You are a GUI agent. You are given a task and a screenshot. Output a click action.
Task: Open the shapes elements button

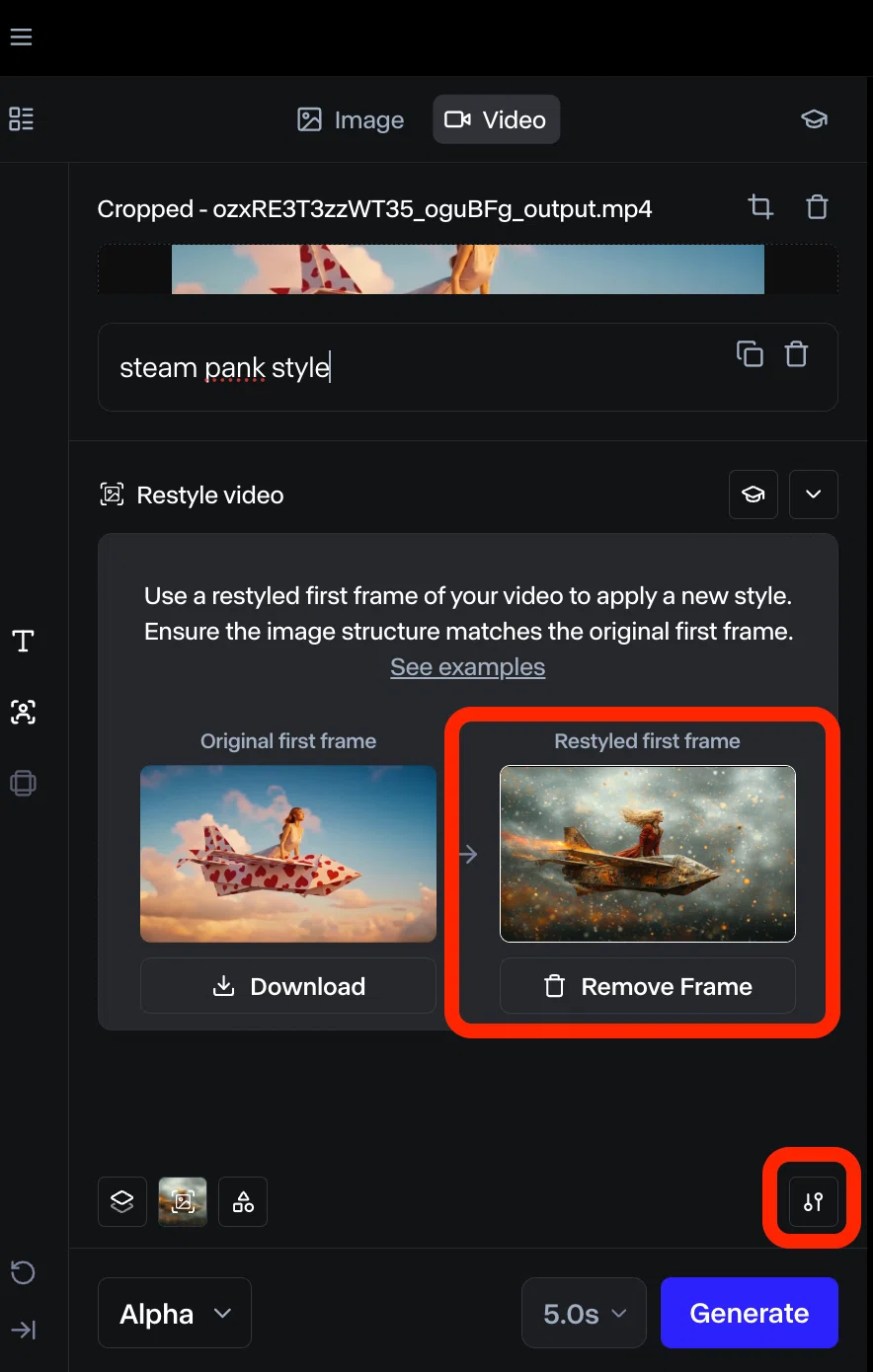(x=243, y=1202)
